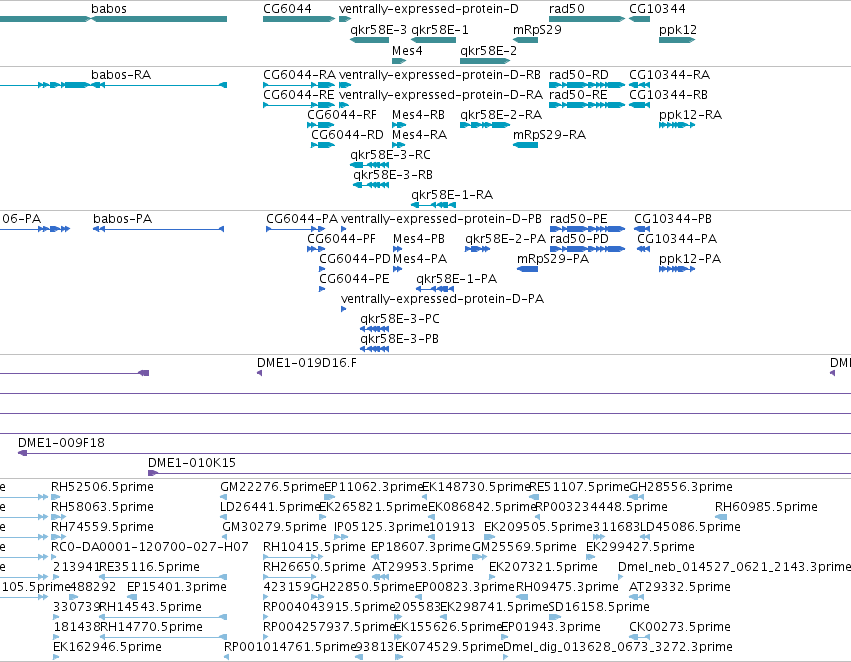
Task: Click the qkr58E-1-PA protein label
Action: (x=456, y=279)
